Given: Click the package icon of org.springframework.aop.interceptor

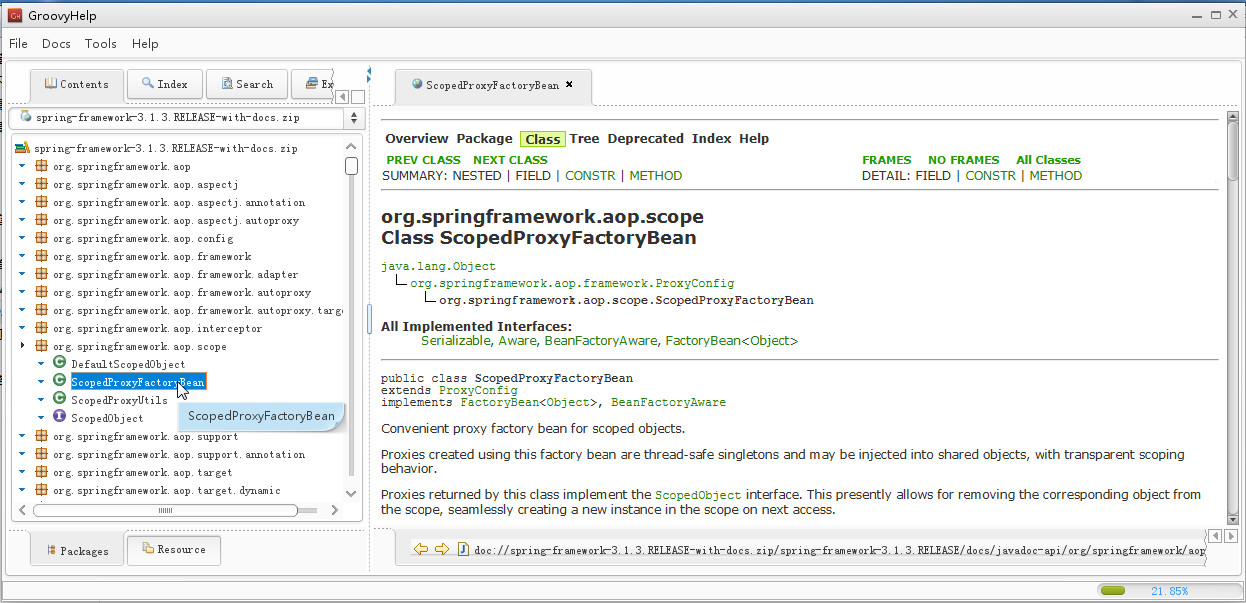Looking at the screenshot, I should [x=41, y=329].
